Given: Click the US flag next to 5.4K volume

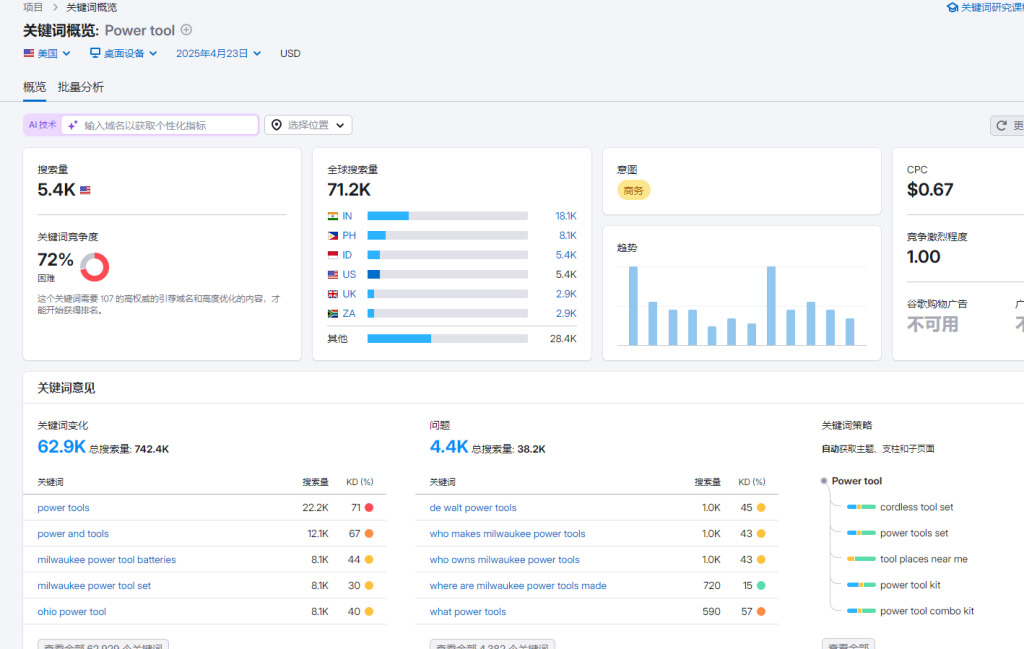Looking at the screenshot, I should tap(85, 190).
